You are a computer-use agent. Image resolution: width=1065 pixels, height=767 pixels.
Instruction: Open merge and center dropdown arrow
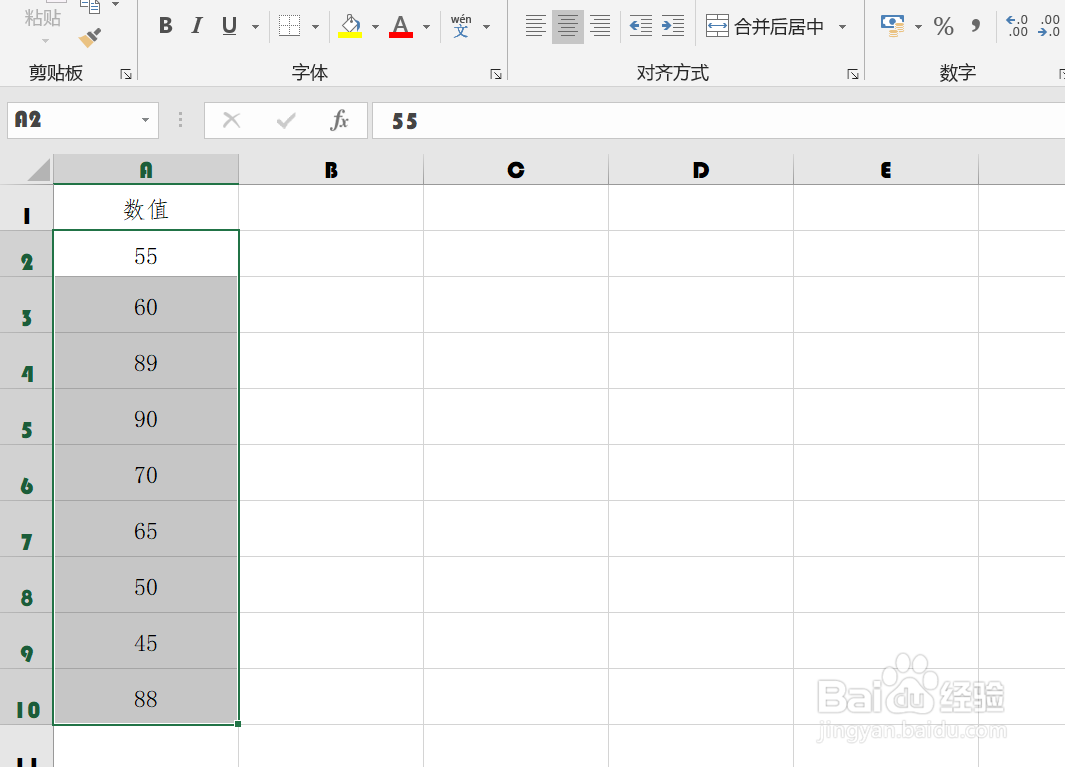pos(842,27)
